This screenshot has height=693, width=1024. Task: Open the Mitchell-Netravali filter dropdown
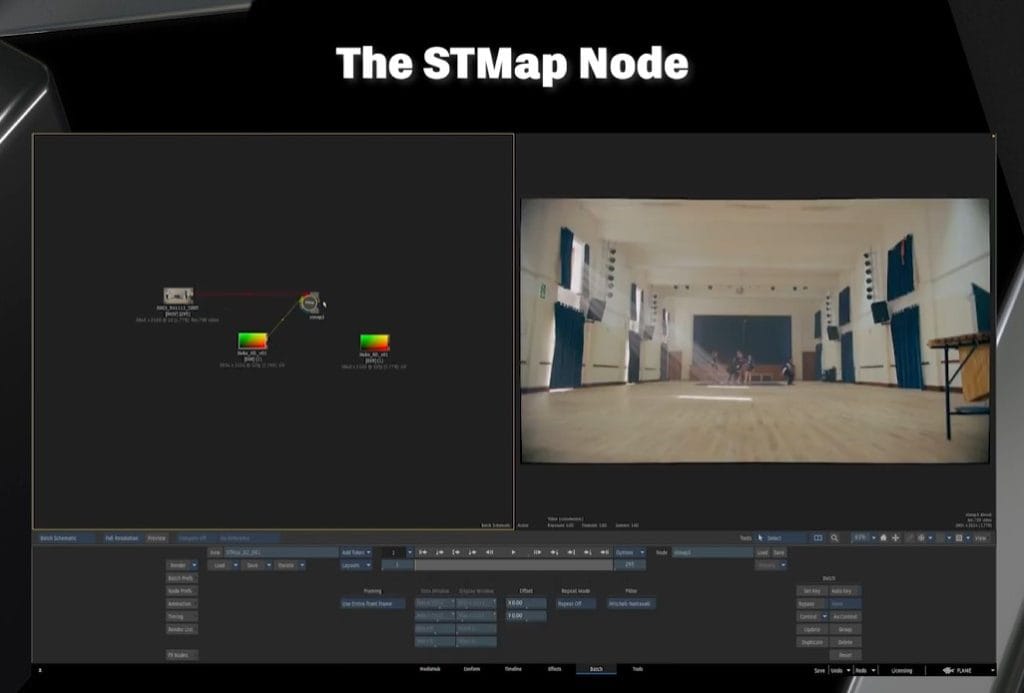(631, 604)
